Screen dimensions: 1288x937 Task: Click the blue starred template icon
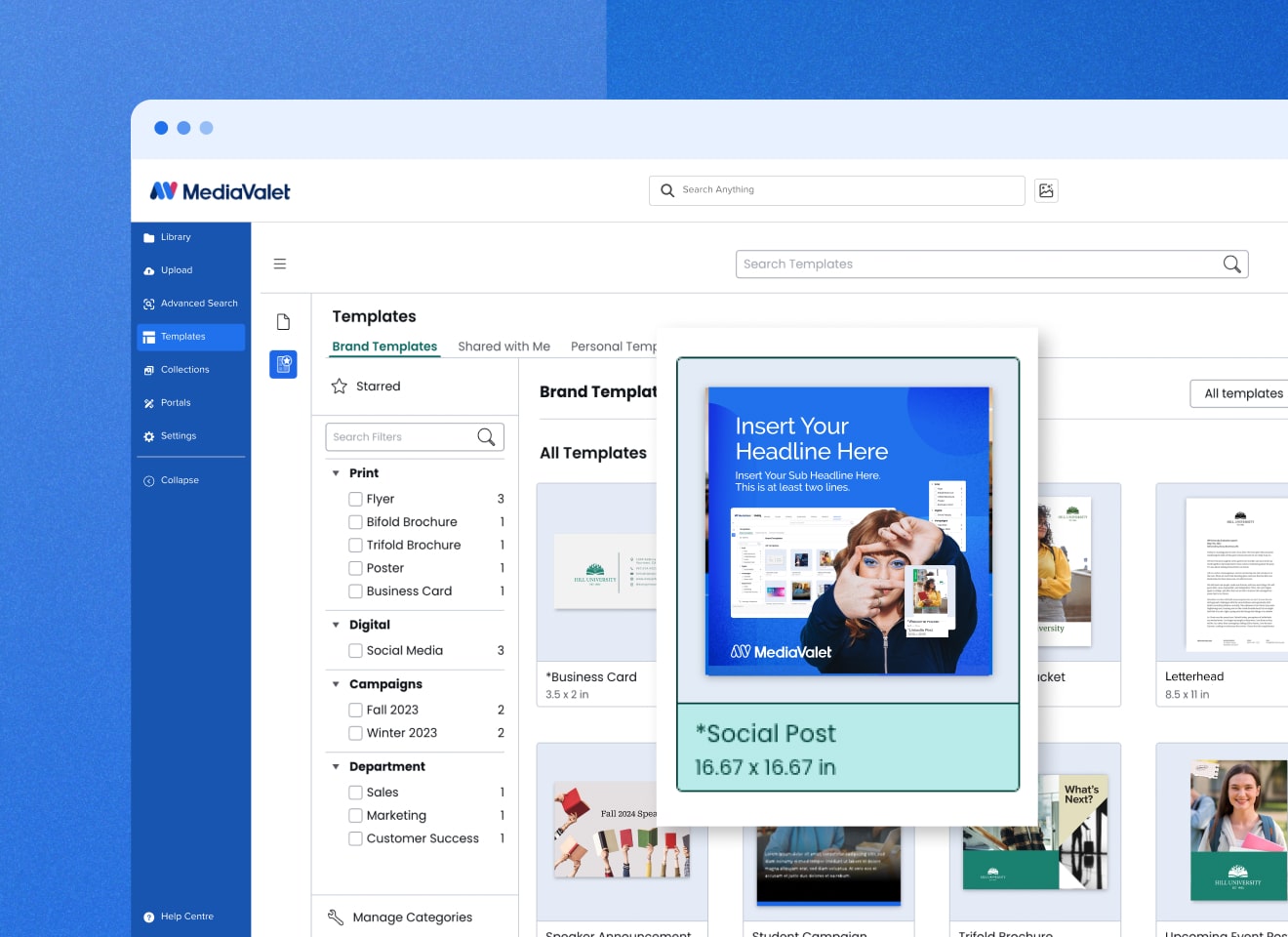point(283,364)
